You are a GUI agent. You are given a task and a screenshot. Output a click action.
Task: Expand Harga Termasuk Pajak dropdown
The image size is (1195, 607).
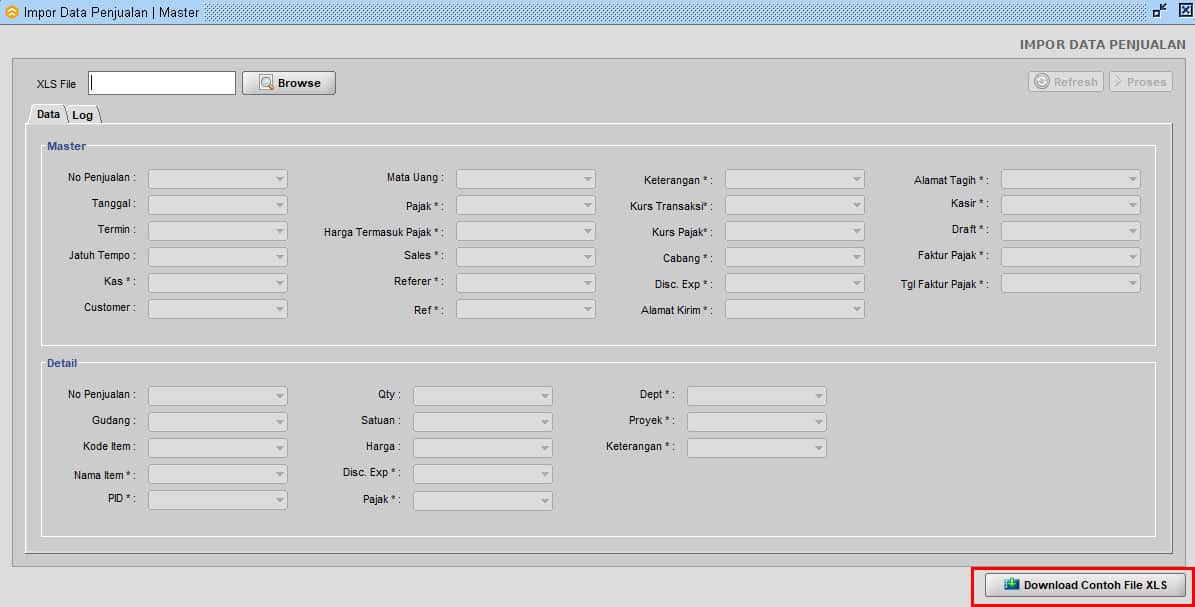(x=526, y=231)
